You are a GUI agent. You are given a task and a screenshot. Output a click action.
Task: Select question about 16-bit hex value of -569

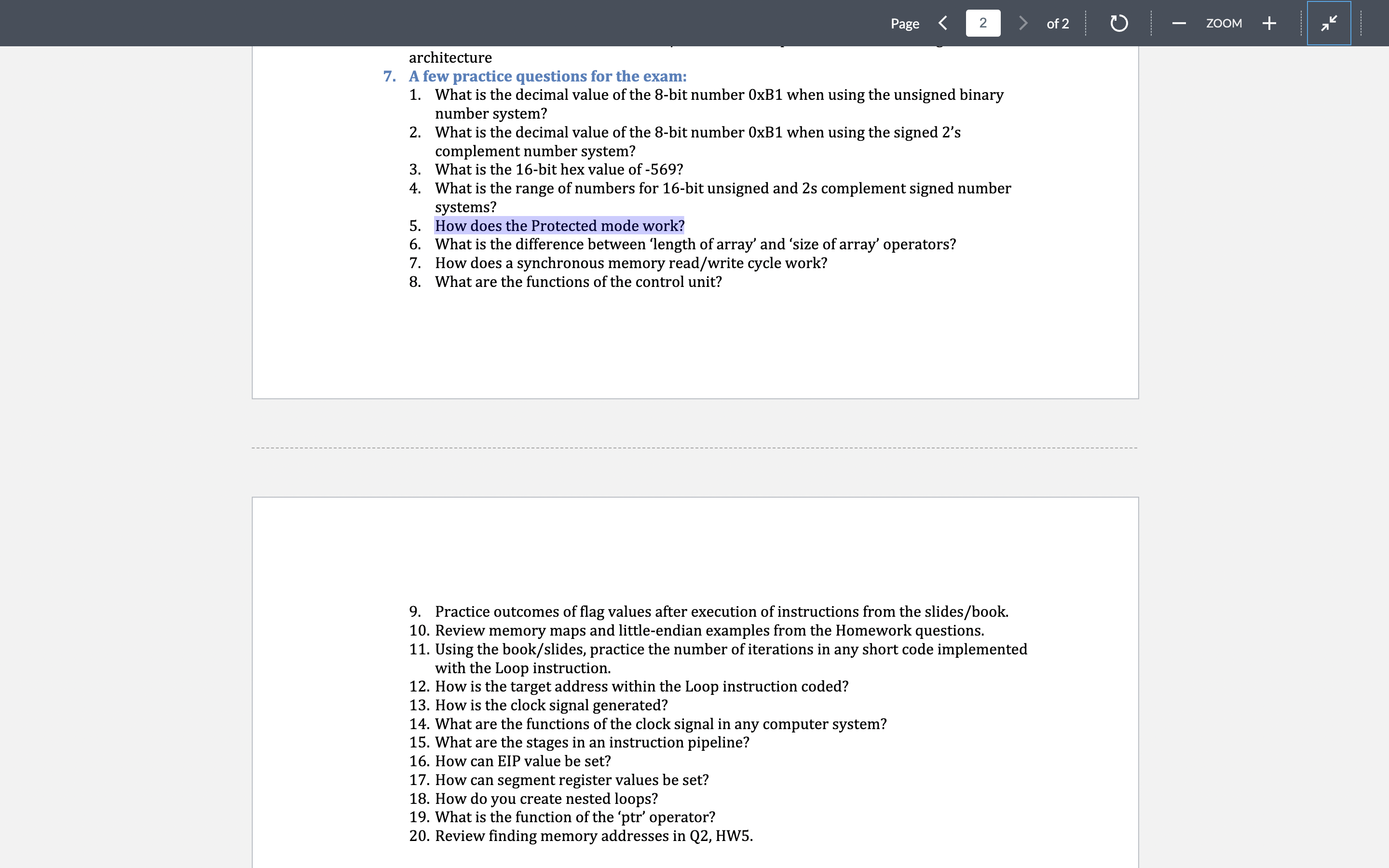tap(558, 169)
